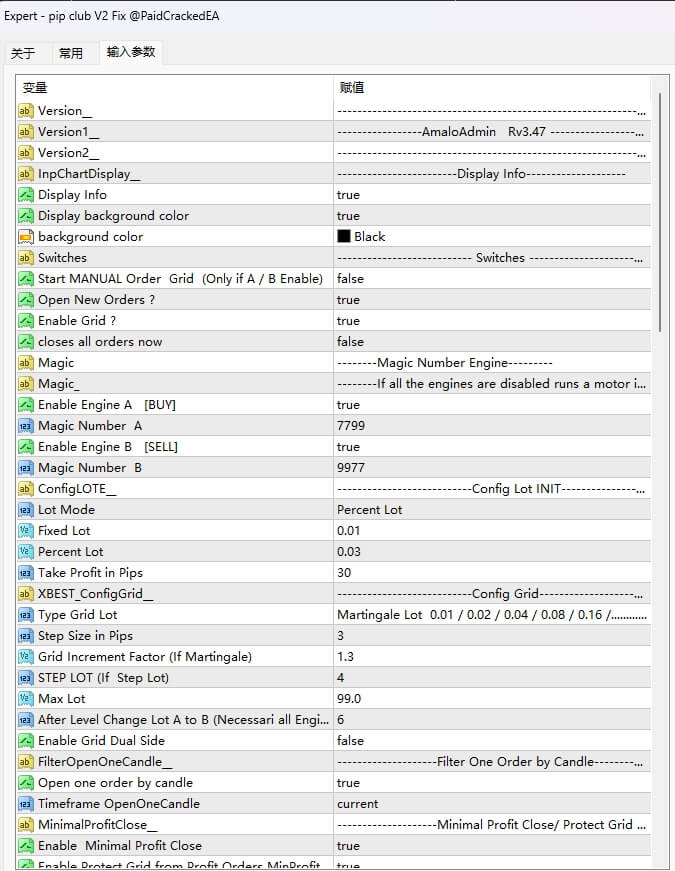Open the Lot Mode Percent Lot dropdown
Screen dimensions: 675x871
click(492, 510)
